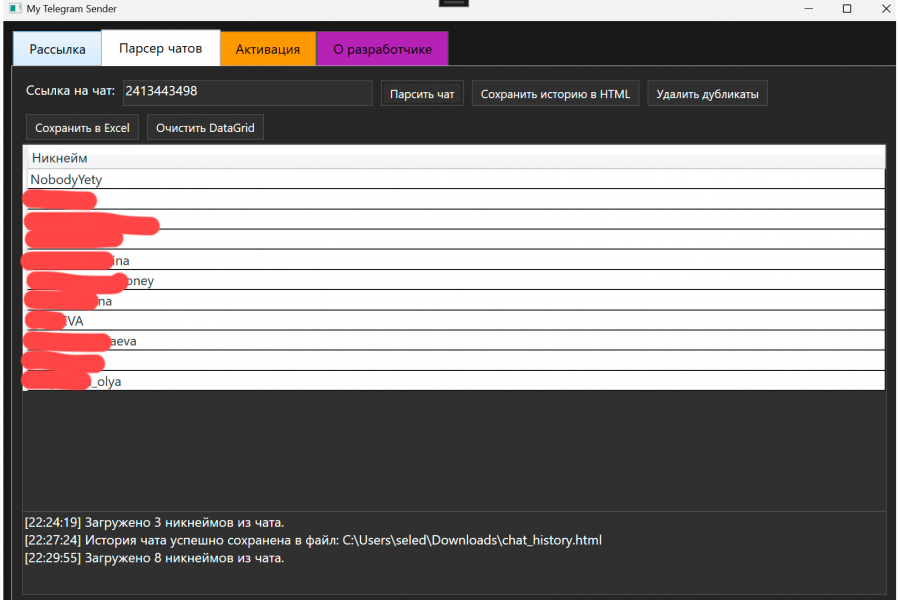Click Сохранить историю в HTML button
Screen dimensions: 900x600
coord(555,94)
